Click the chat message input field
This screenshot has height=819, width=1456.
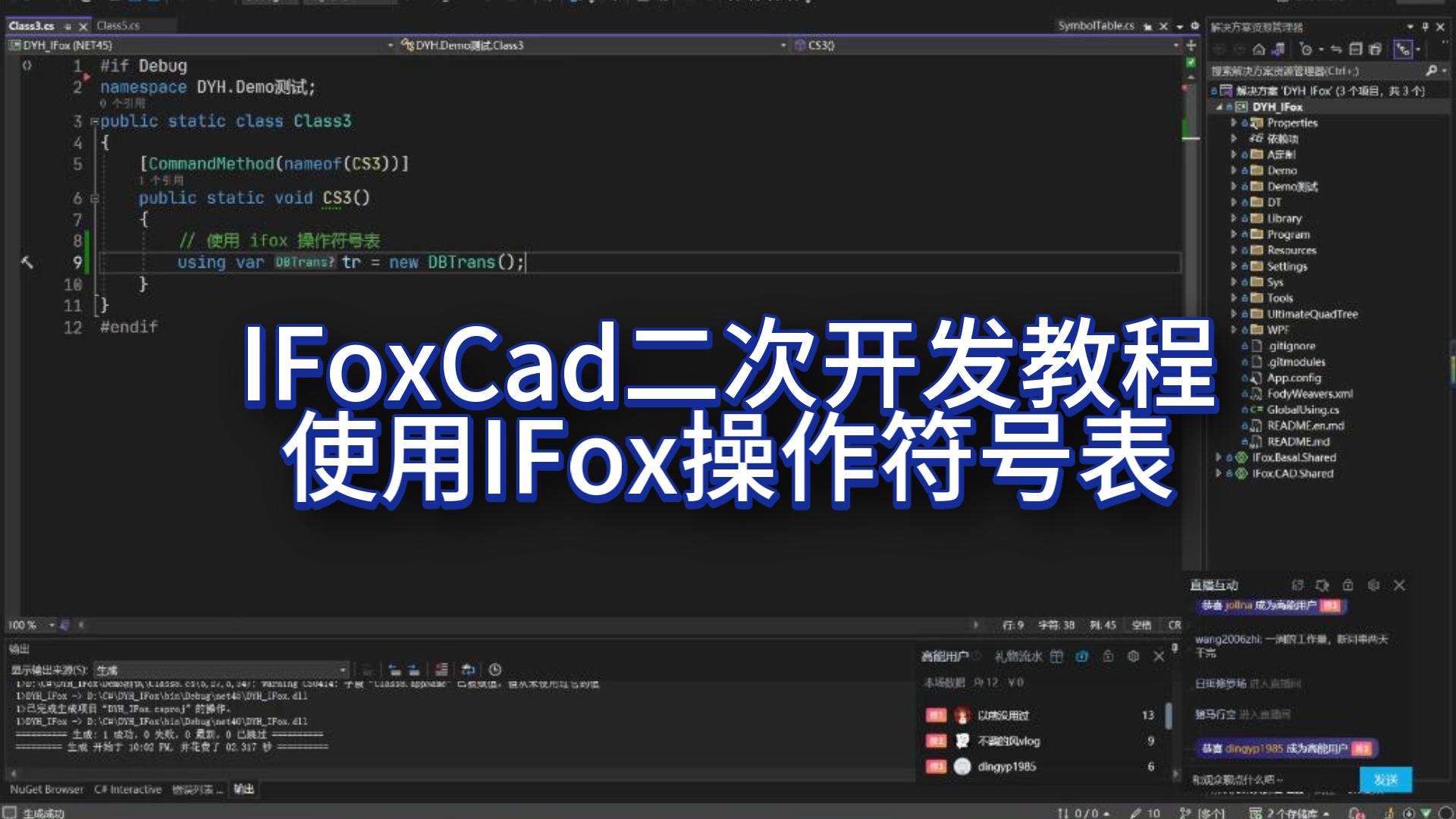pyautogui.click(x=1280, y=779)
